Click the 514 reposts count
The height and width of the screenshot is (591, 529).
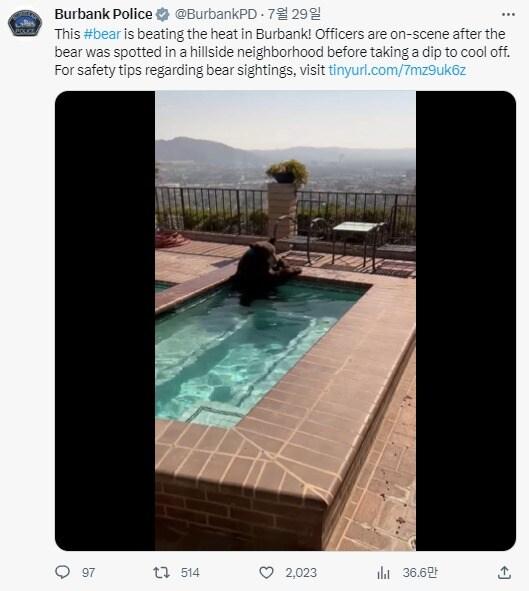pyautogui.click(x=190, y=573)
